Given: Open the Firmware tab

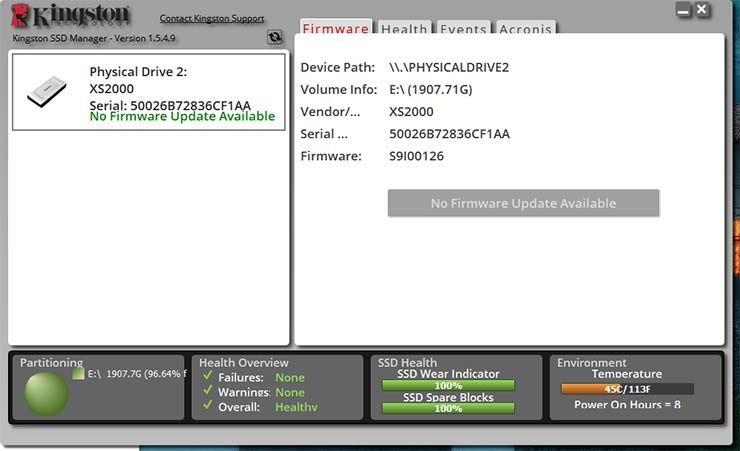Looking at the screenshot, I should (336, 29).
